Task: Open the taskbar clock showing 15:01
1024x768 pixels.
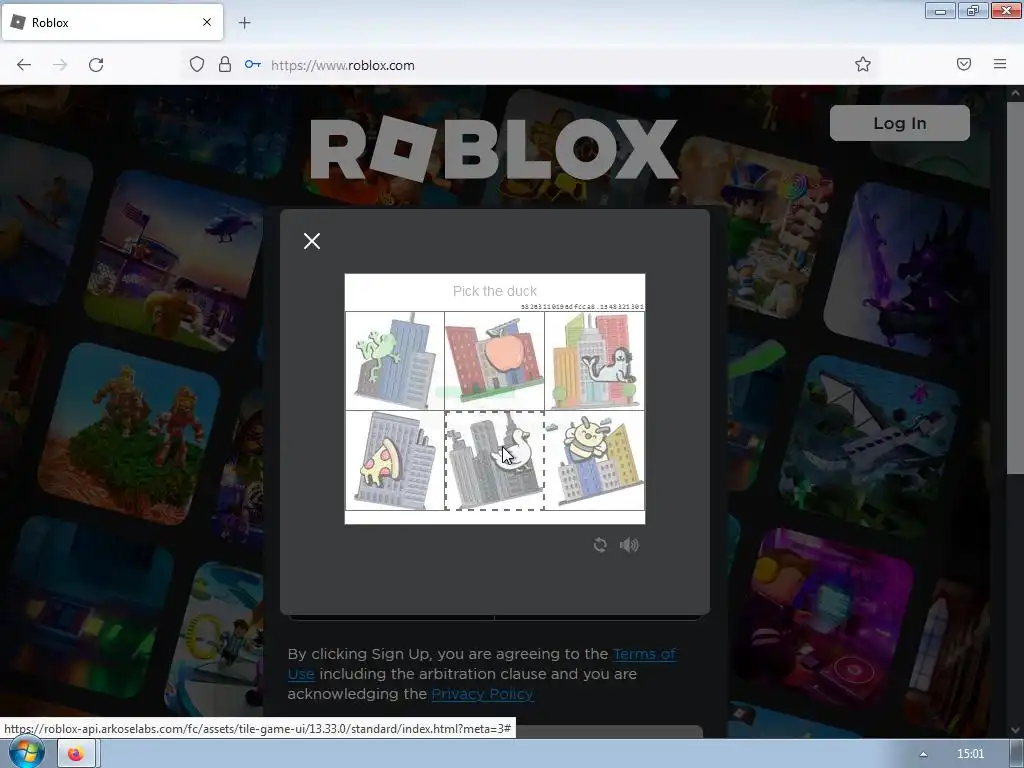Action: 970,754
